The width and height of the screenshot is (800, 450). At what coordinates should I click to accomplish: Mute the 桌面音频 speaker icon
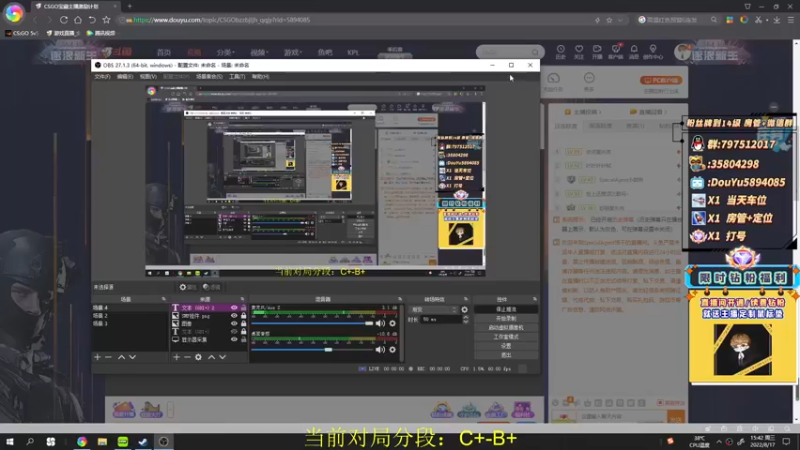click(x=380, y=349)
